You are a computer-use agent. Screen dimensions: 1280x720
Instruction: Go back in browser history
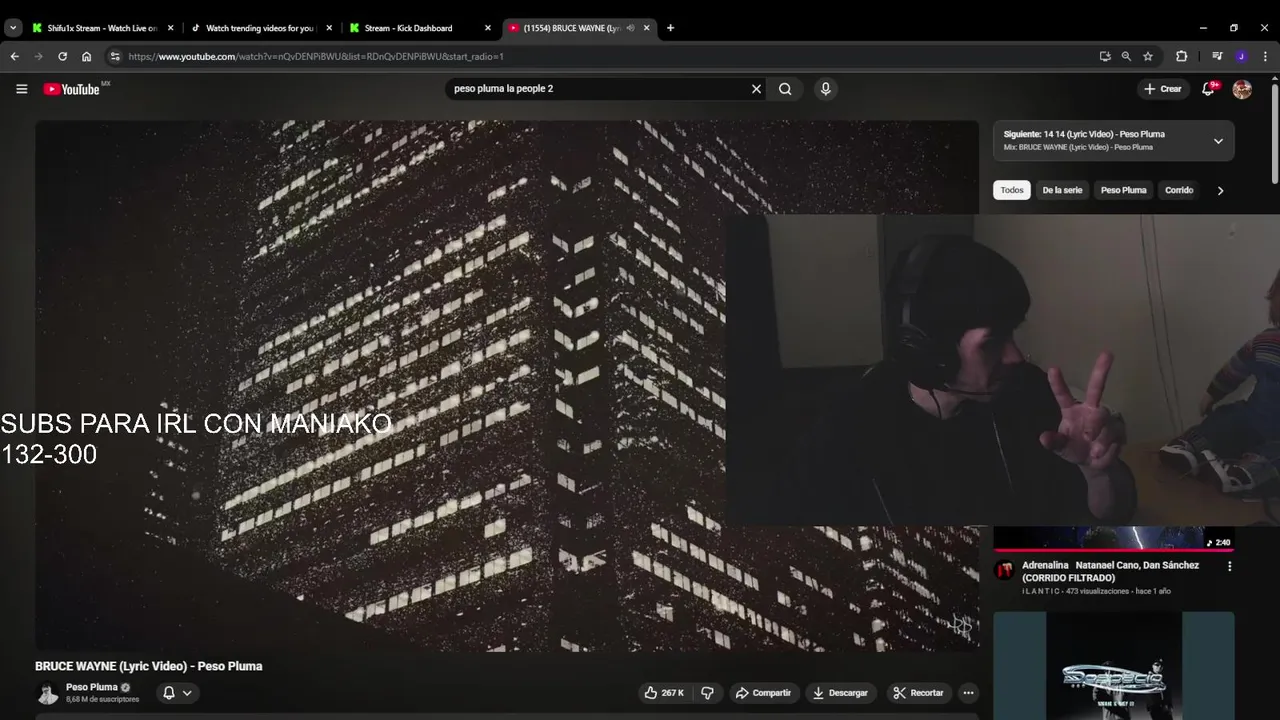coord(15,57)
